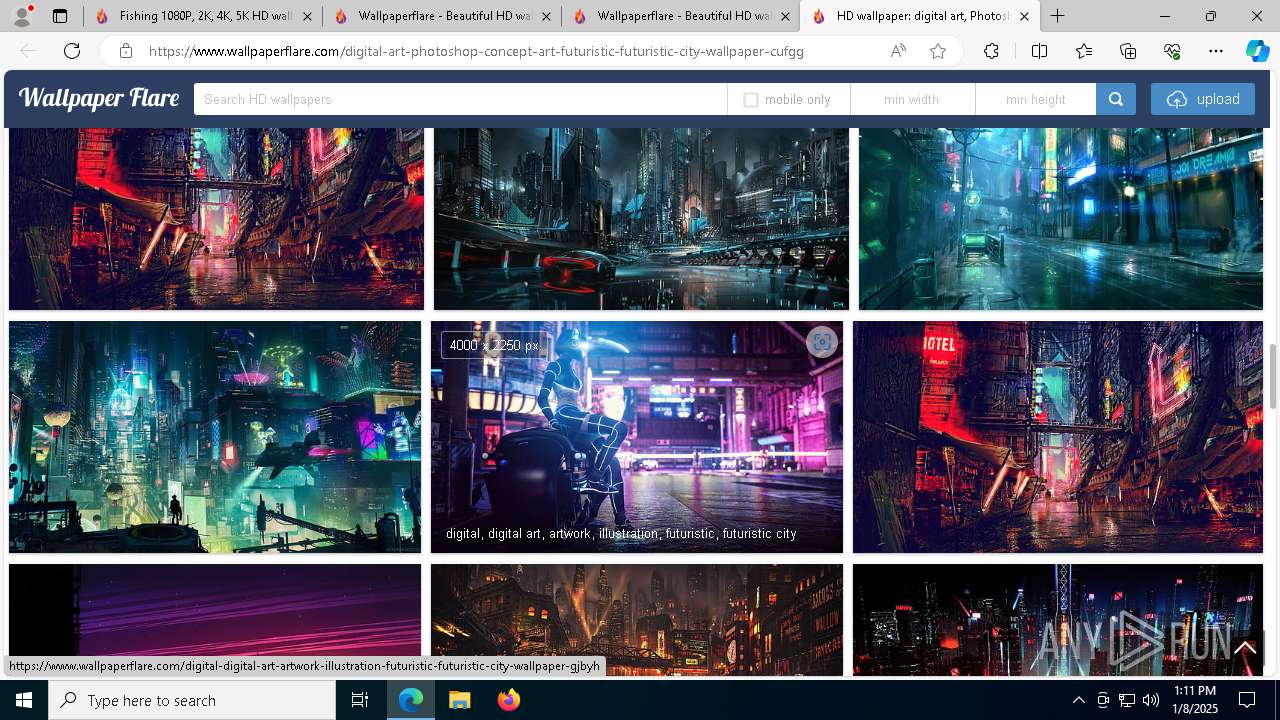
Task: Open Tab actions menu
Action: [x=60, y=16]
